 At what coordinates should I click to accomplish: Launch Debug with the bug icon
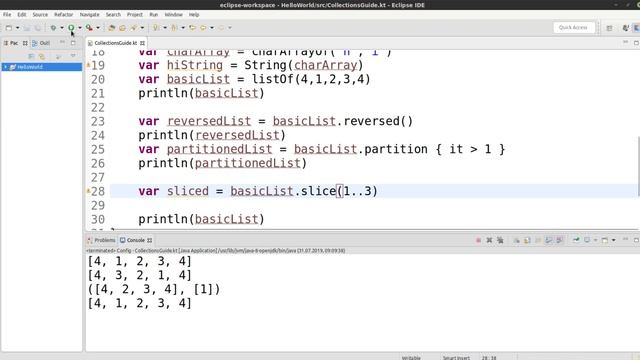click(53, 28)
